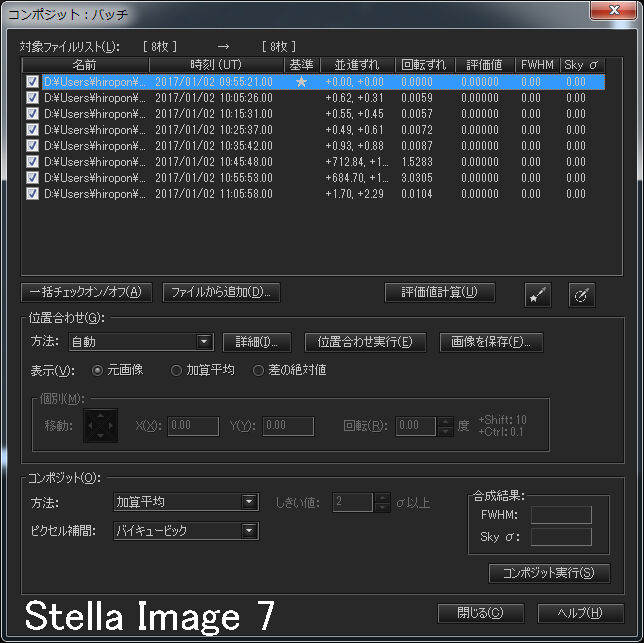This screenshot has height=643, width=644.
Task: Uncheck the file row timed 10:45:48.00
Action: (32, 162)
